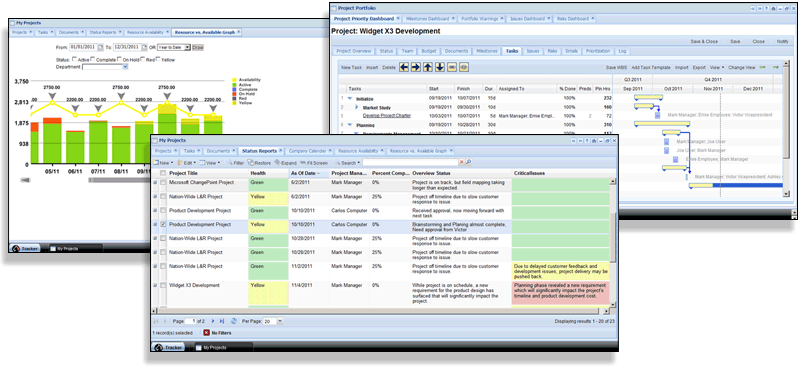Check the Widget X3 Development row checkbox
The height and width of the screenshot is (367, 800).
[x=163, y=285]
